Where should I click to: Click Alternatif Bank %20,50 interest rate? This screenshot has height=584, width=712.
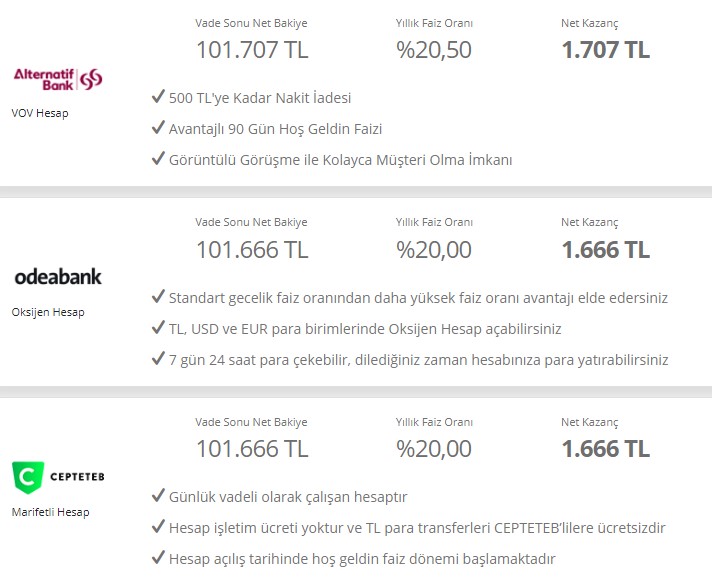[x=434, y=49]
